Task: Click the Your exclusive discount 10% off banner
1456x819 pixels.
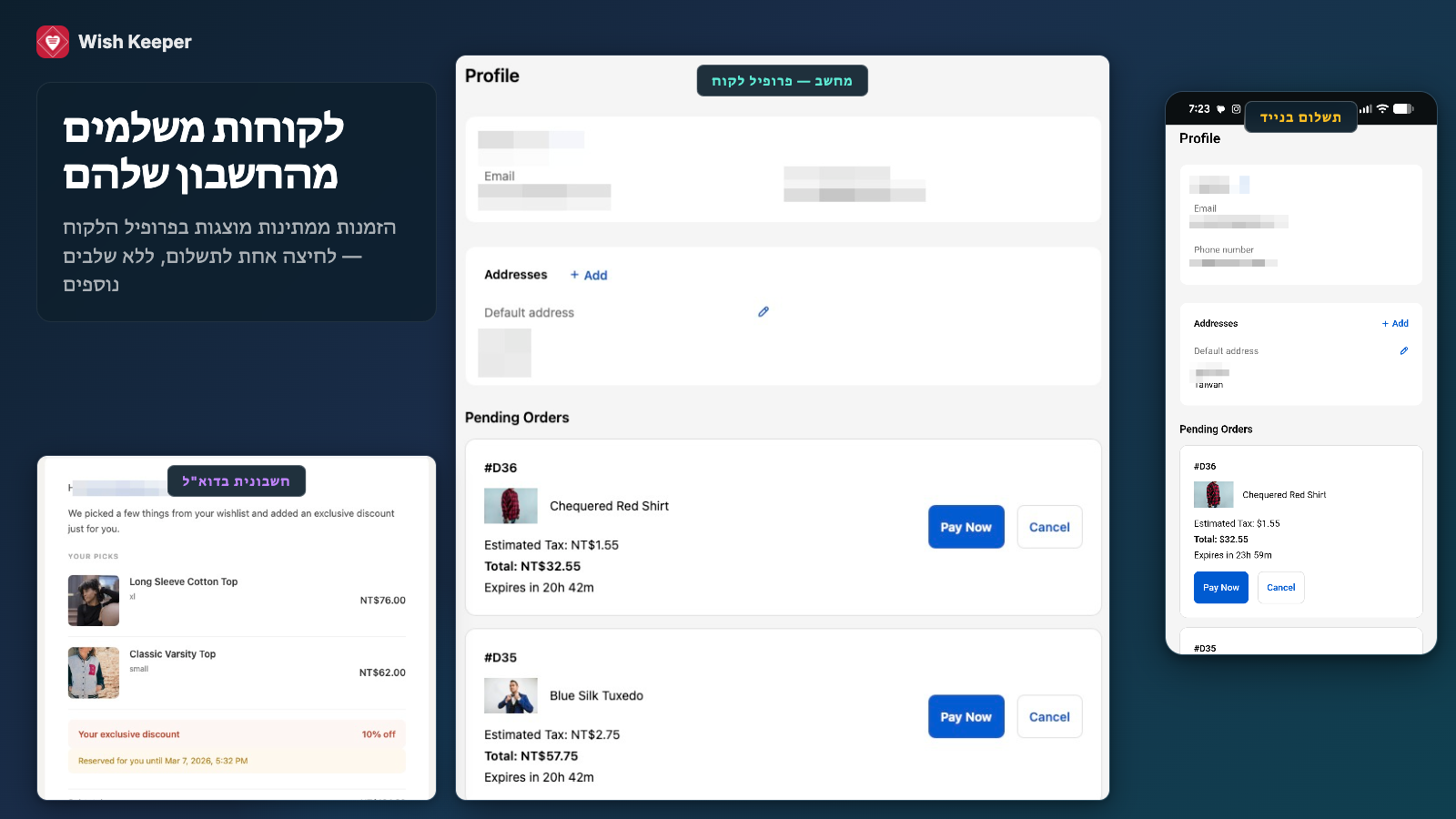Action: click(237, 734)
